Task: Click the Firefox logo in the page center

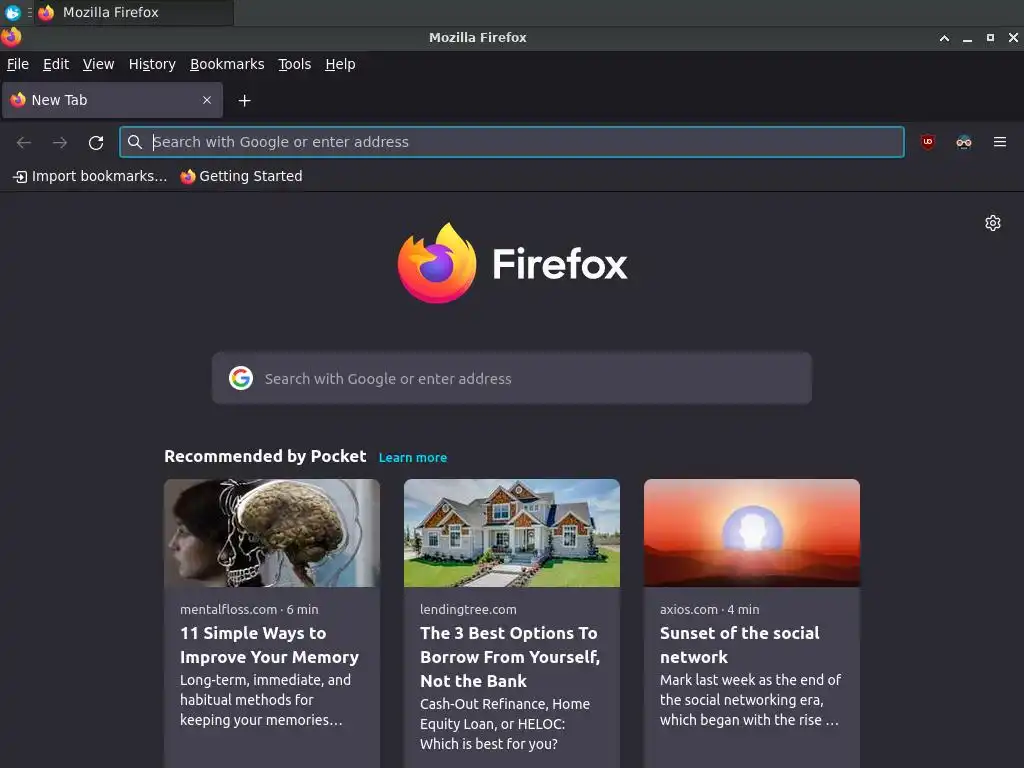Action: [512, 263]
